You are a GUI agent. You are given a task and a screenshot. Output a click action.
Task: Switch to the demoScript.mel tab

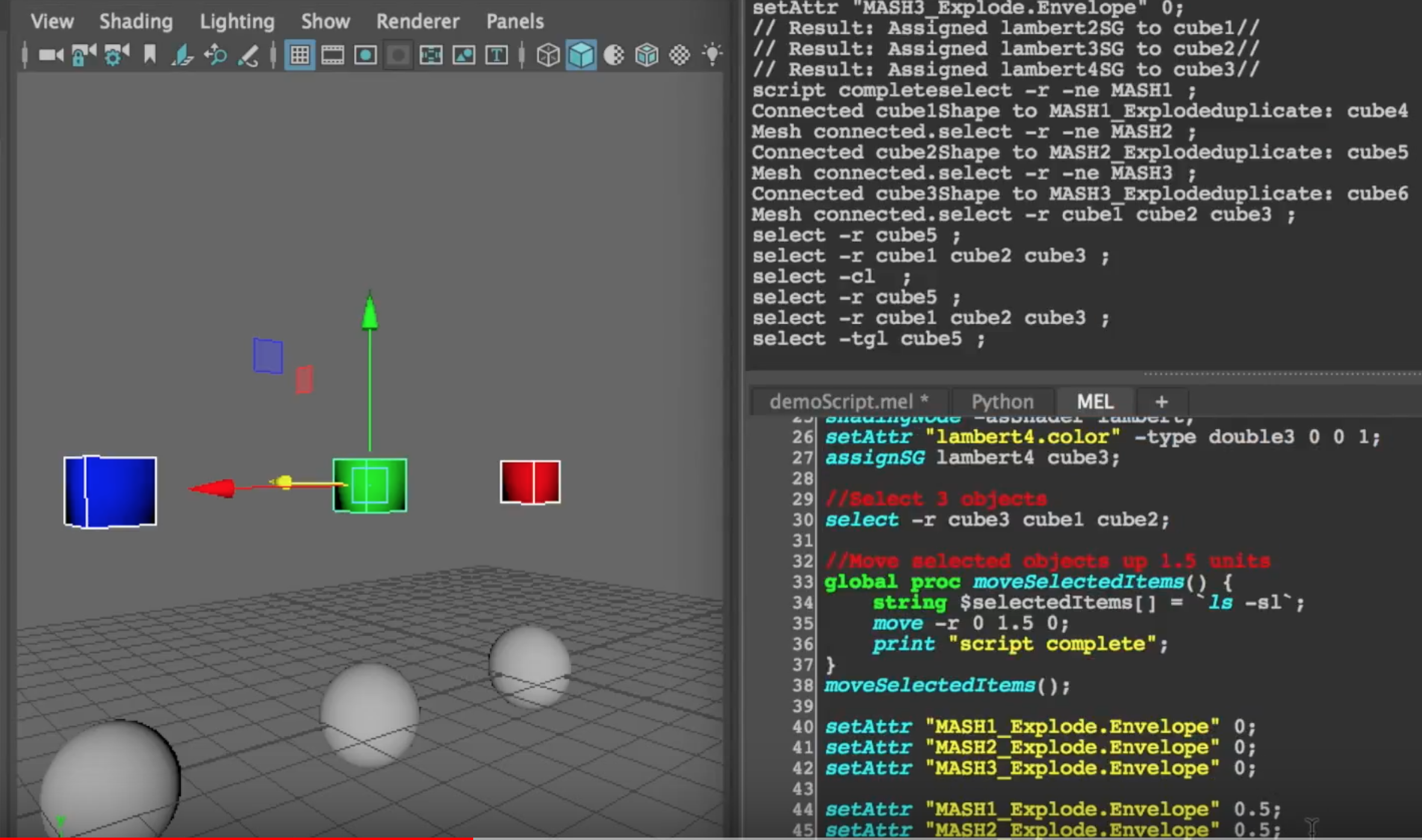849,401
